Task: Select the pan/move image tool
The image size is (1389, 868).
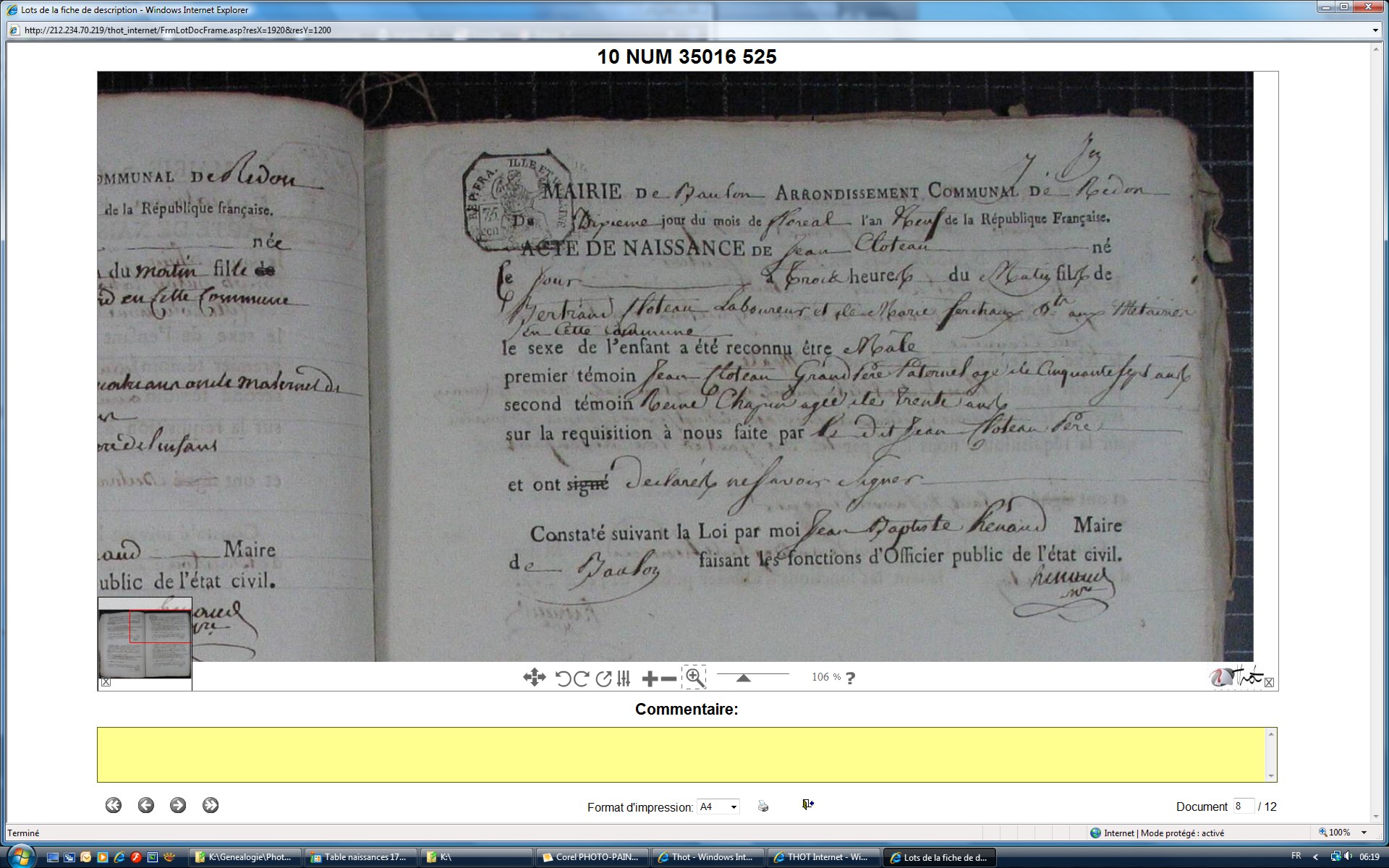Action: point(534,678)
